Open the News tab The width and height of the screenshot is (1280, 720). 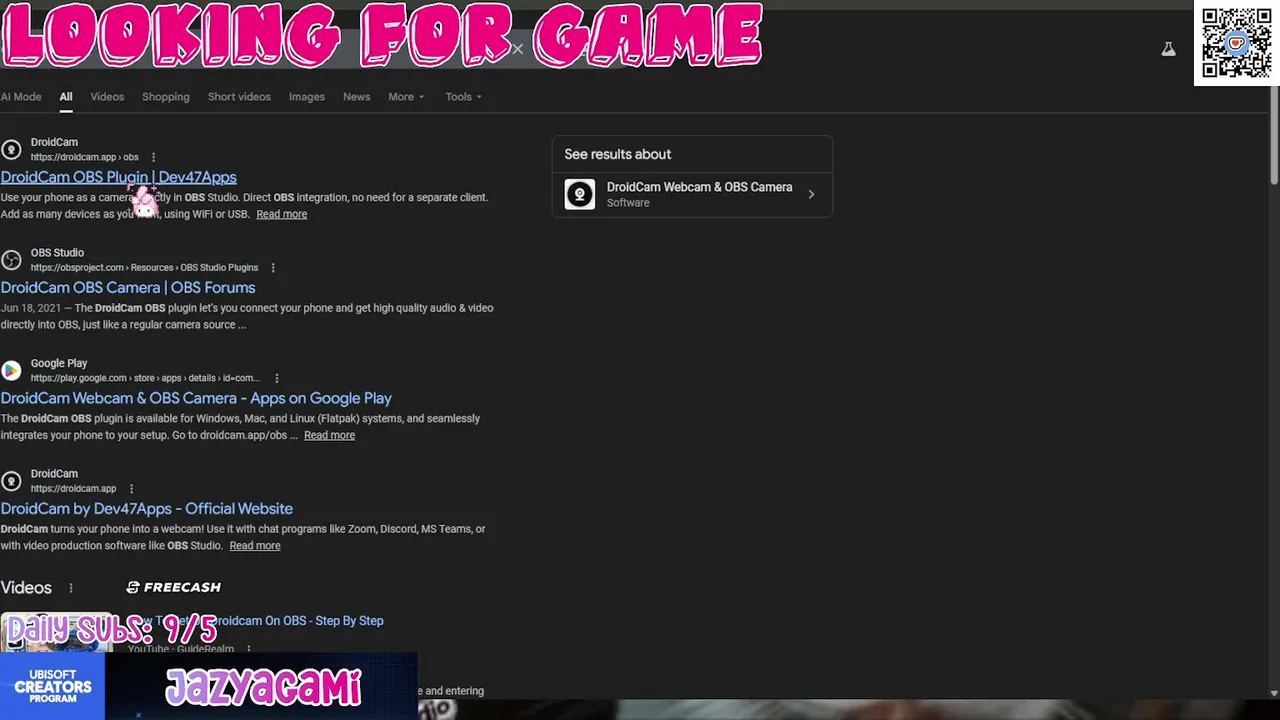pos(357,97)
